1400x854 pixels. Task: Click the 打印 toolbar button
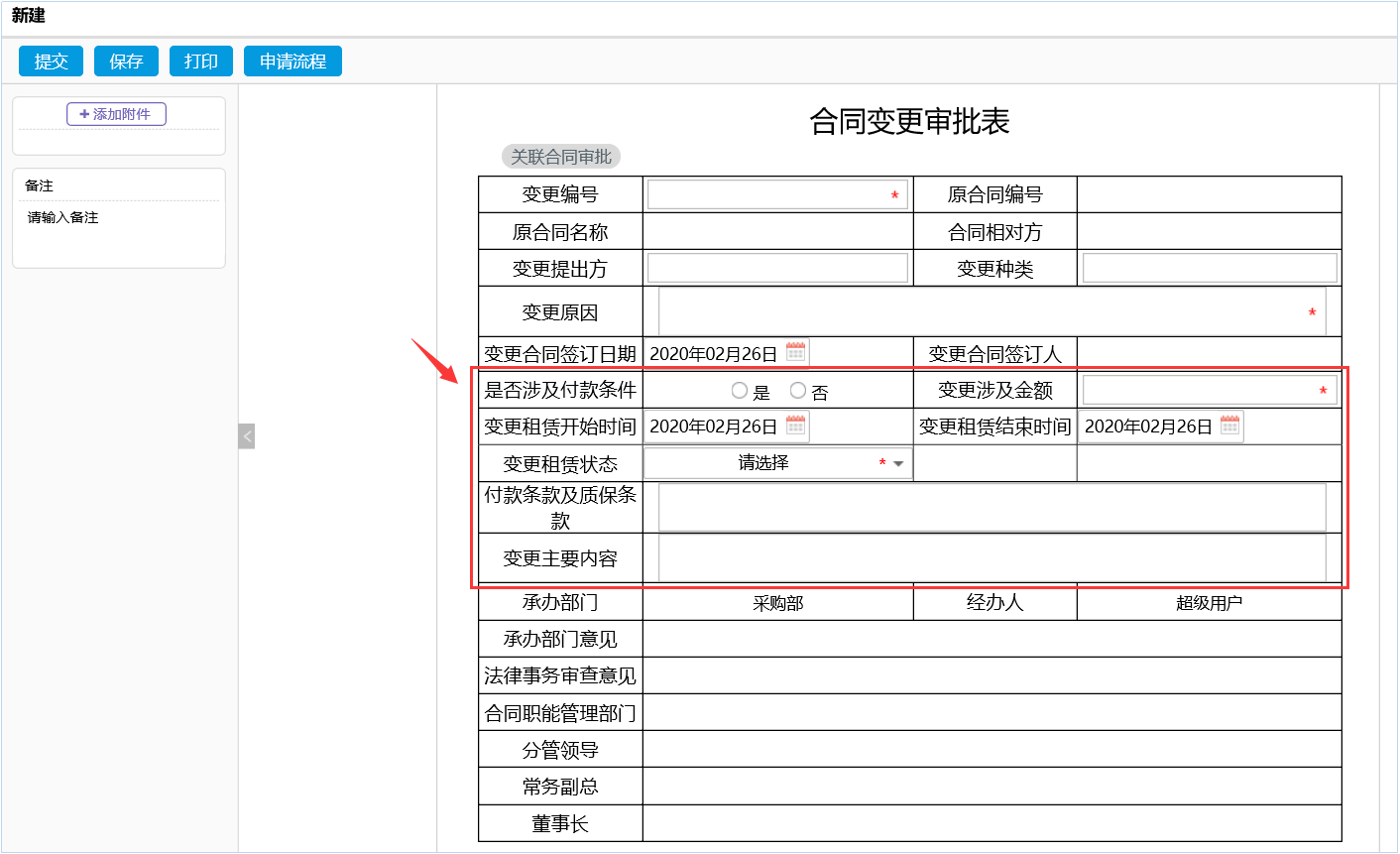point(200,61)
